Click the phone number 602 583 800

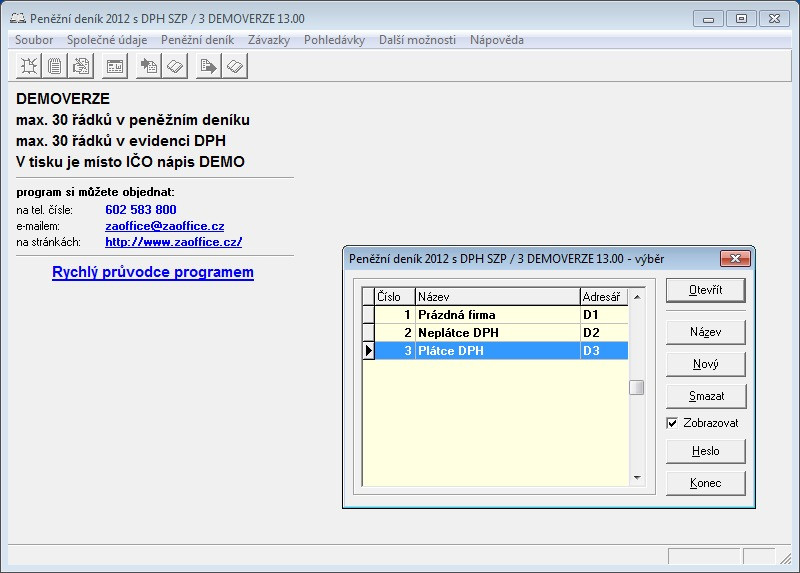click(x=141, y=210)
